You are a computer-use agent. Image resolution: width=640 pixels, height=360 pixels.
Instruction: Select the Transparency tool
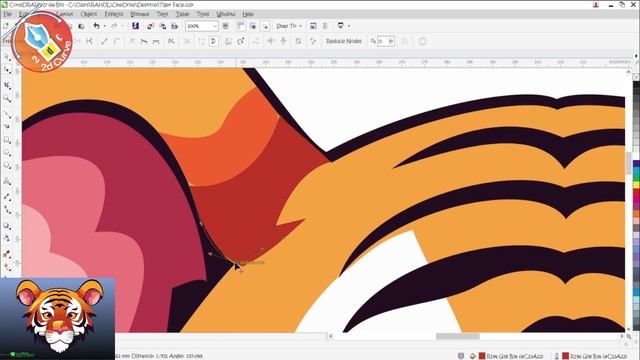click(x=7, y=238)
